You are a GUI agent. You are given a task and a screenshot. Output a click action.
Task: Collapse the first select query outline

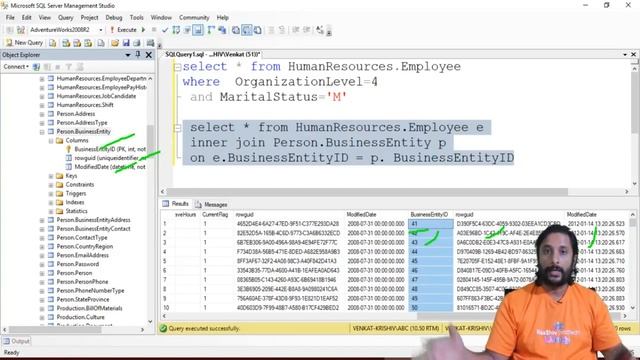(x=177, y=67)
